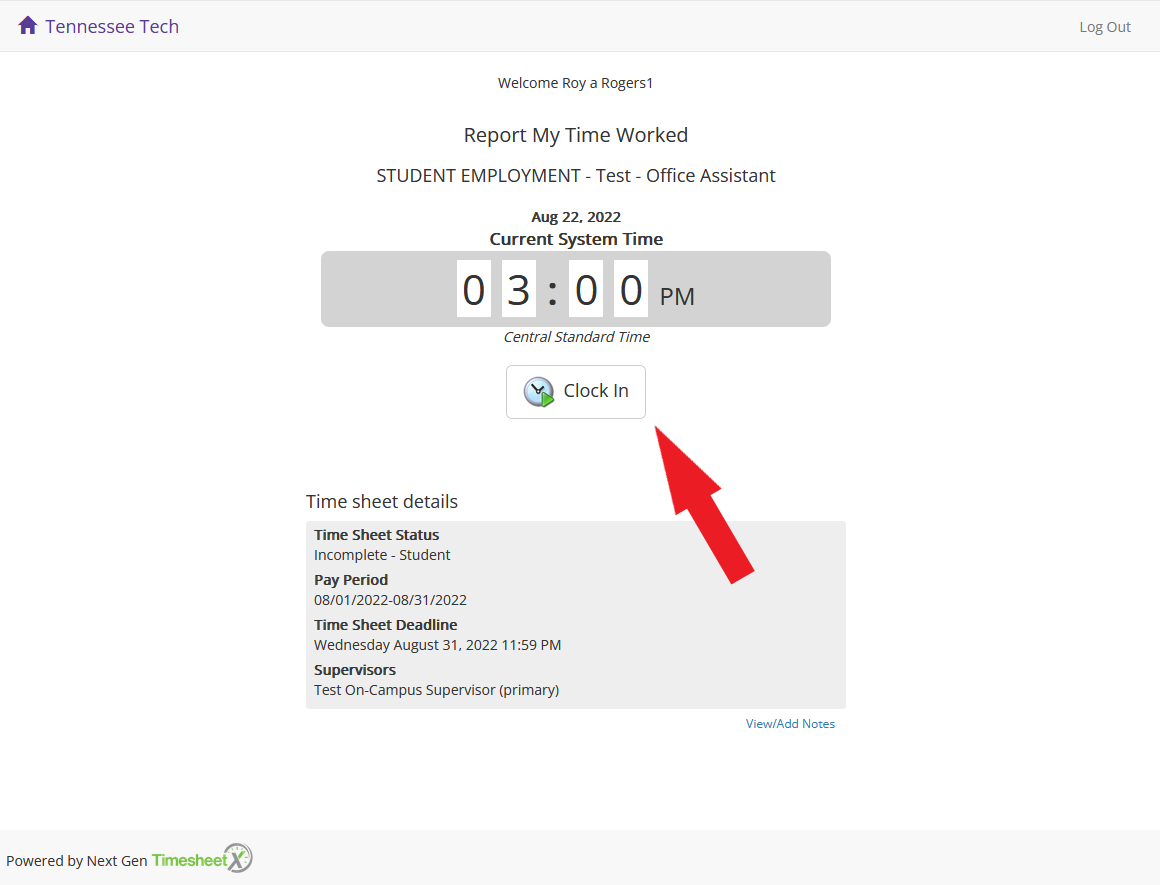Click the purple home icon
1160x885 pixels.
[28, 26]
